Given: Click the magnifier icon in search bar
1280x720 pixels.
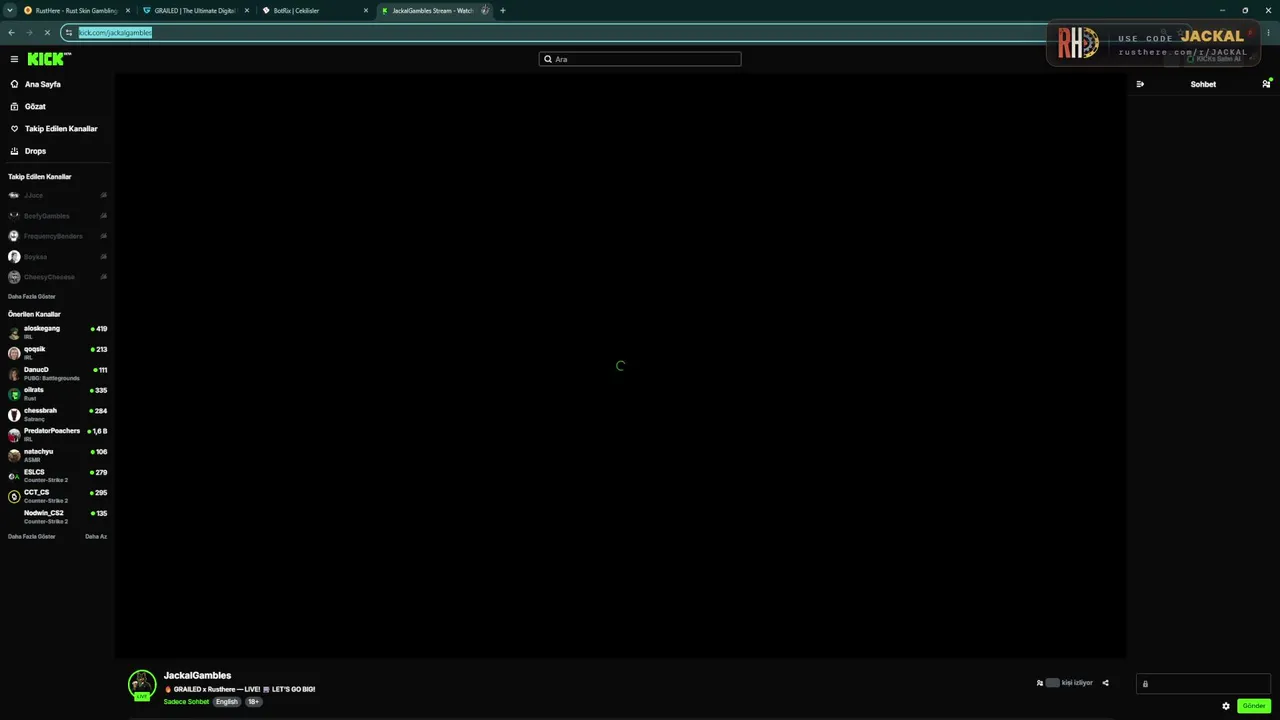Looking at the screenshot, I should tap(548, 59).
